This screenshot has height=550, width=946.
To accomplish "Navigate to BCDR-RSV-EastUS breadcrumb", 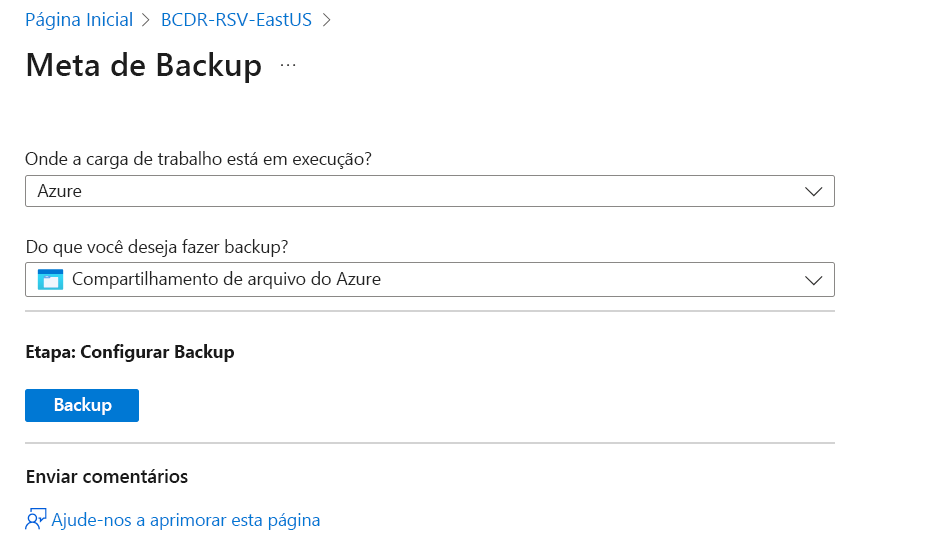I will tap(236, 20).
